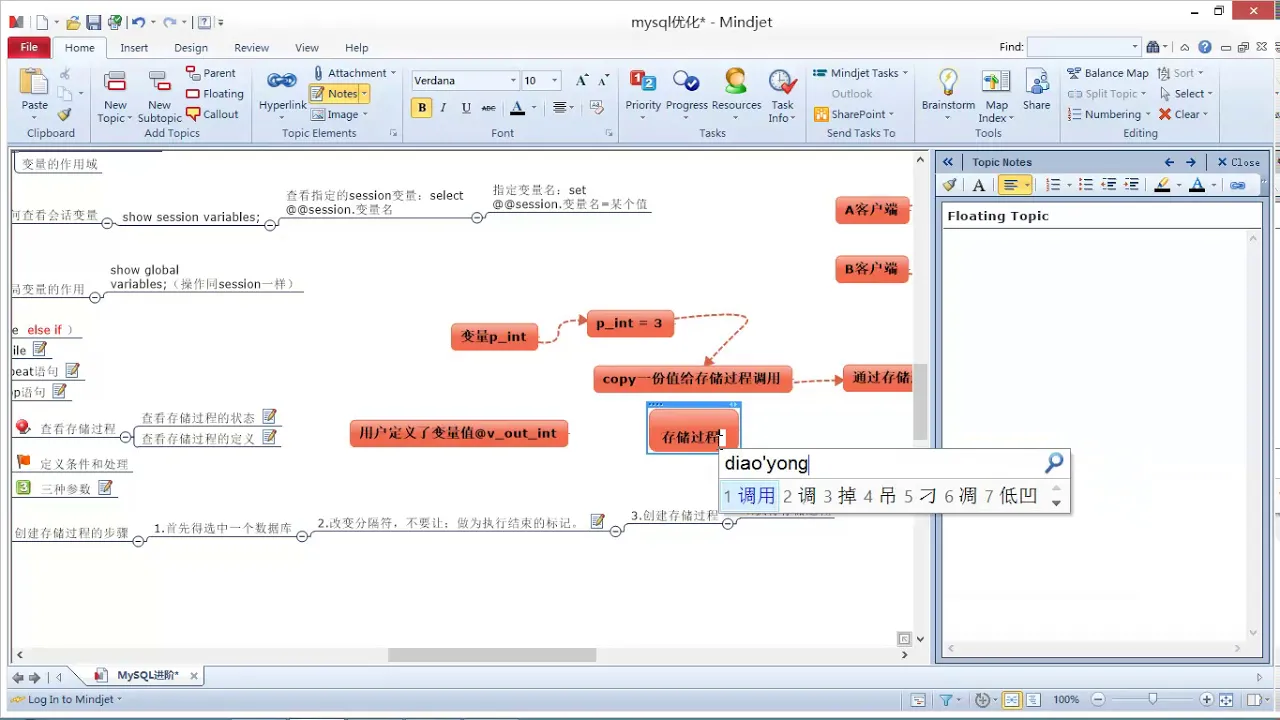Click the fit map icon in status bar

pos(1227,700)
